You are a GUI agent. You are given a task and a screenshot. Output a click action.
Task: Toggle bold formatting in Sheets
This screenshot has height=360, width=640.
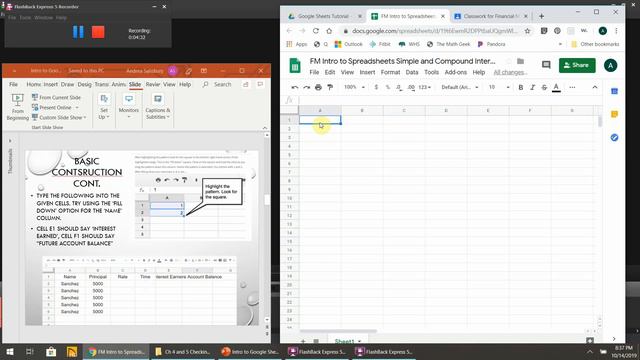pyautogui.click(x=521, y=87)
